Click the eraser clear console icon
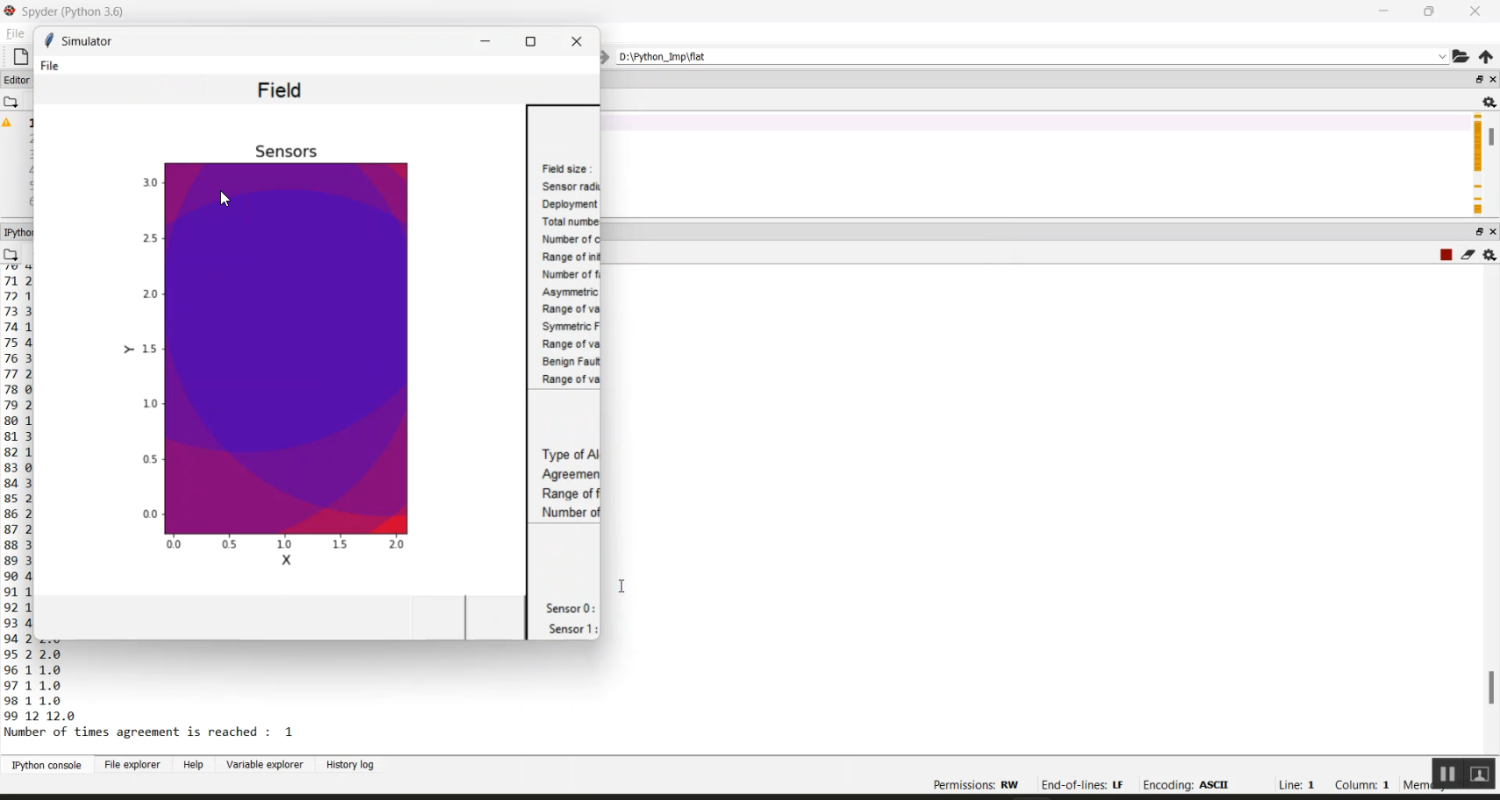This screenshot has width=1500, height=800. [x=1468, y=255]
